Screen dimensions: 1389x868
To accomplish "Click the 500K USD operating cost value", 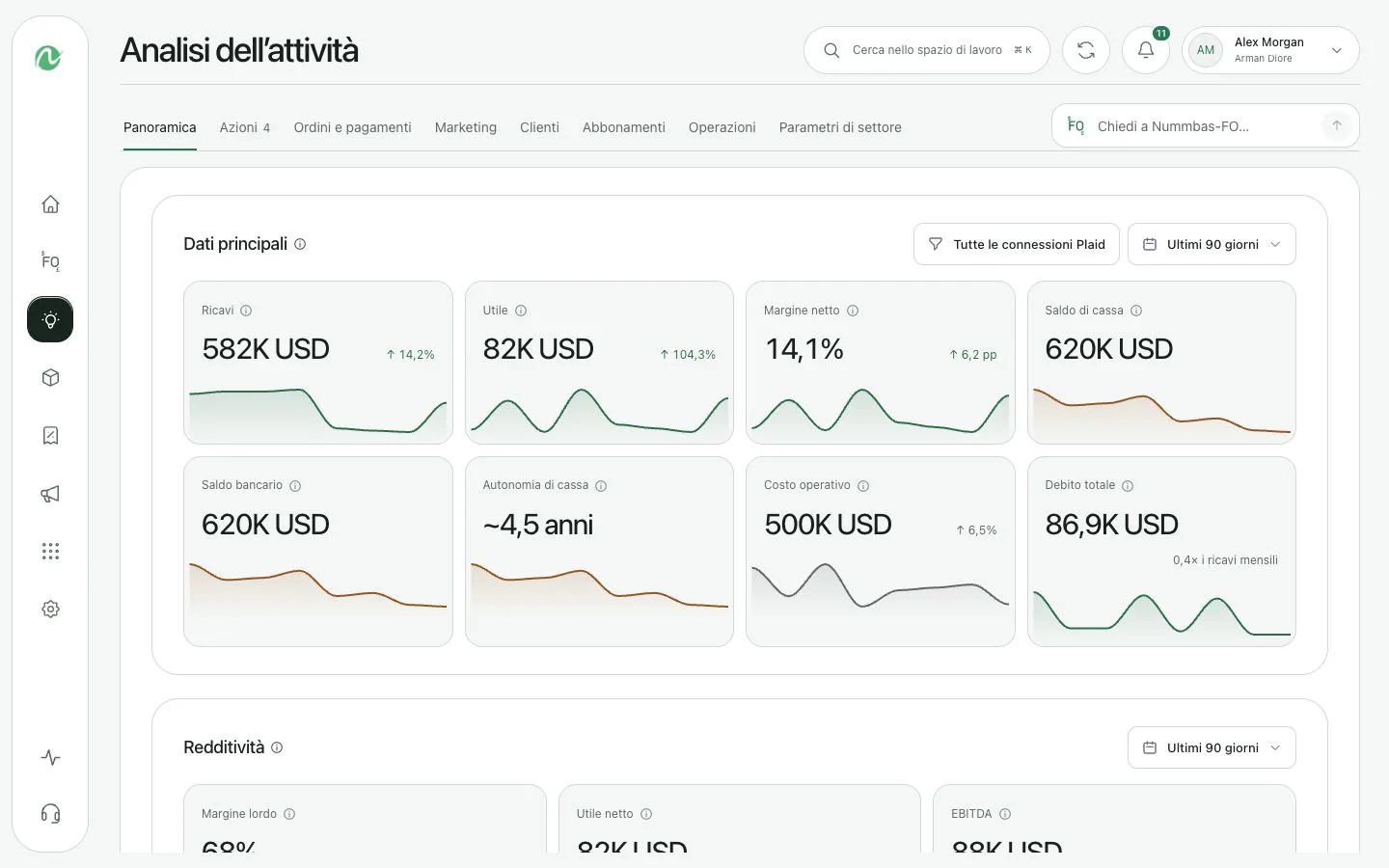I will 828,525.
